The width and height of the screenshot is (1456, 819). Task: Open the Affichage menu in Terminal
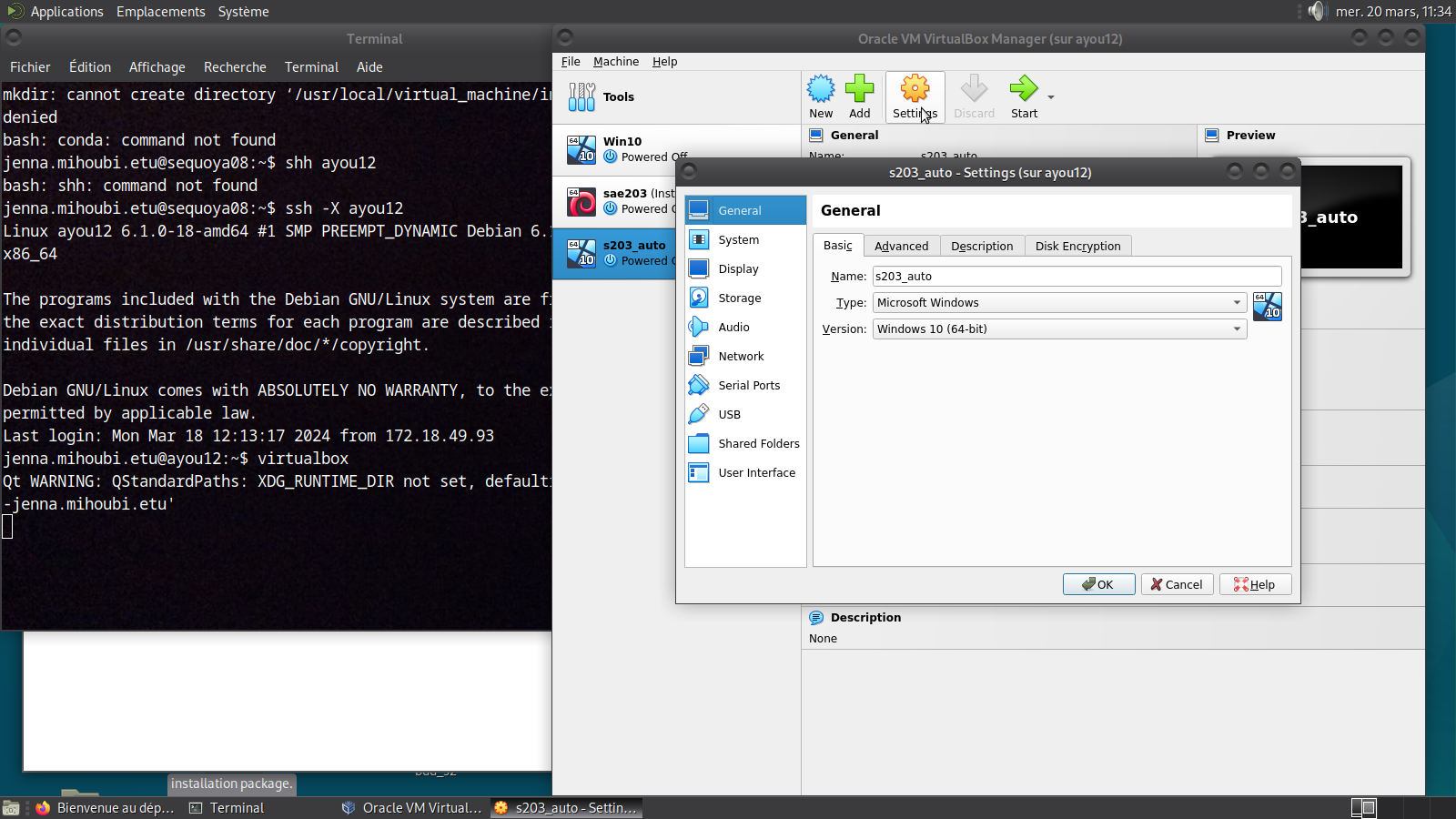pos(157,67)
